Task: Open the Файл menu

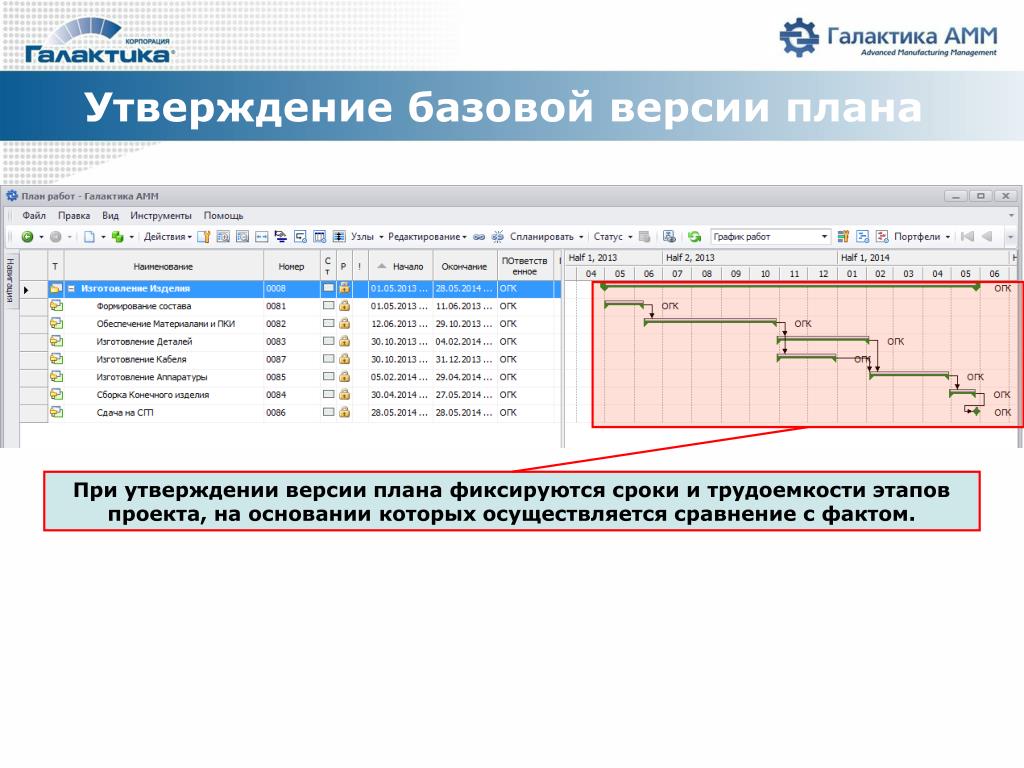Action: (x=34, y=216)
